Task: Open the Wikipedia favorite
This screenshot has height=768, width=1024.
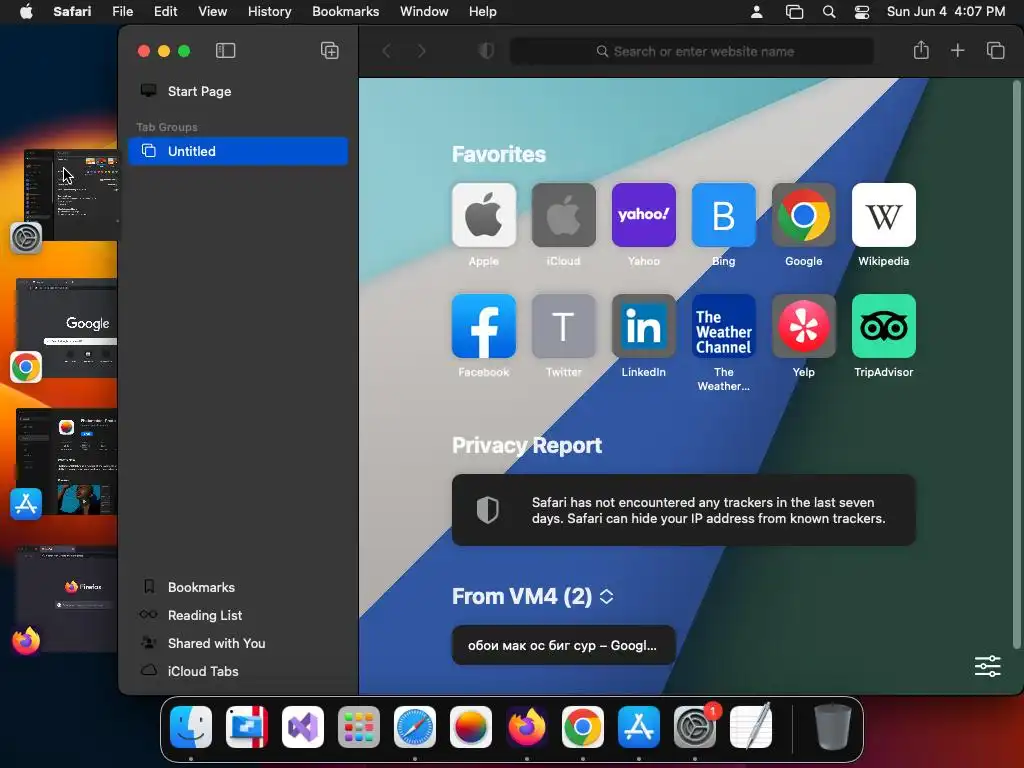Action: 884,216
